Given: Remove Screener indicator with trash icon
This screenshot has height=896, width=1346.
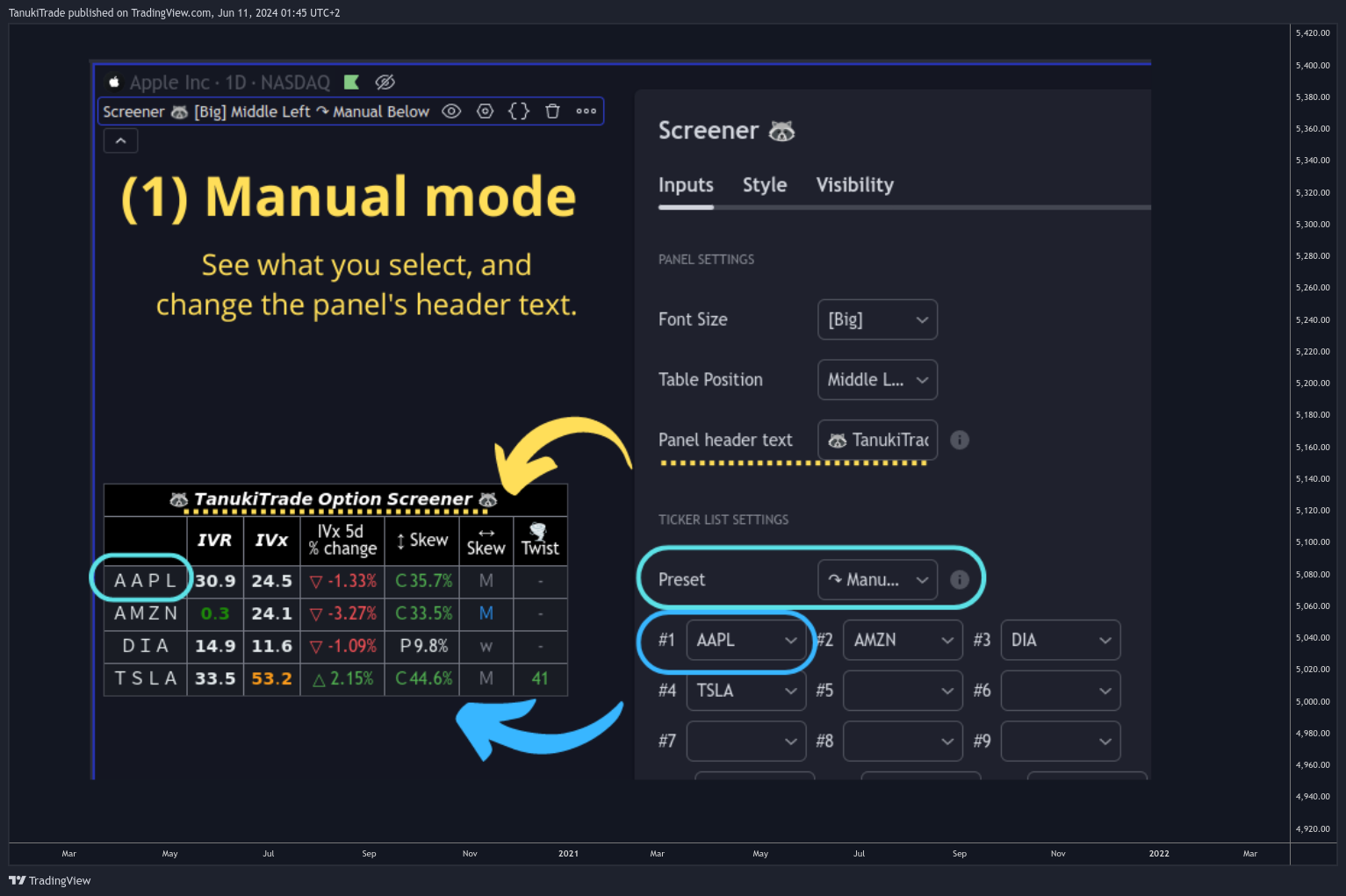Looking at the screenshot, I should pyautogui.click(x=552, y=111).
